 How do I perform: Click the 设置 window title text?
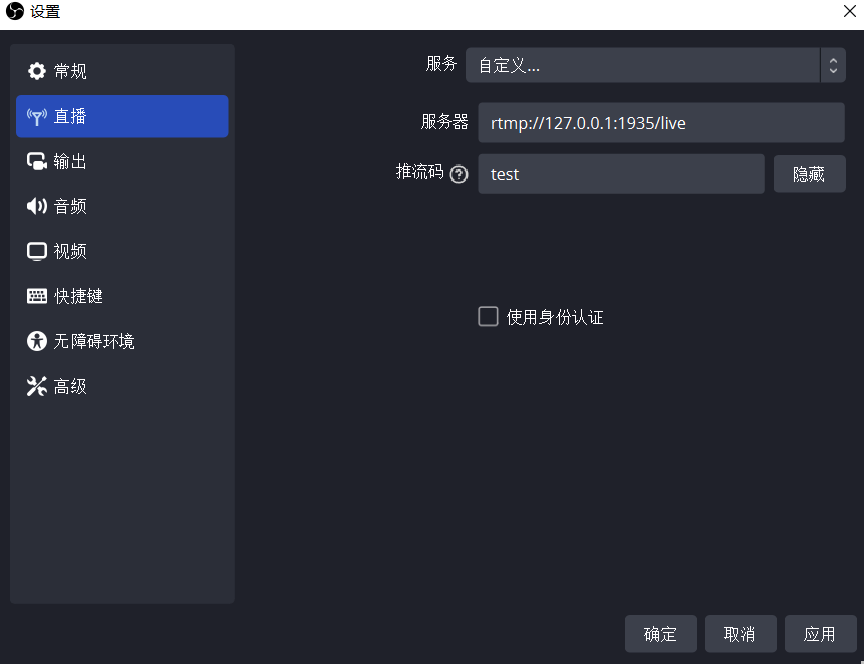click(x=45, y=12)
